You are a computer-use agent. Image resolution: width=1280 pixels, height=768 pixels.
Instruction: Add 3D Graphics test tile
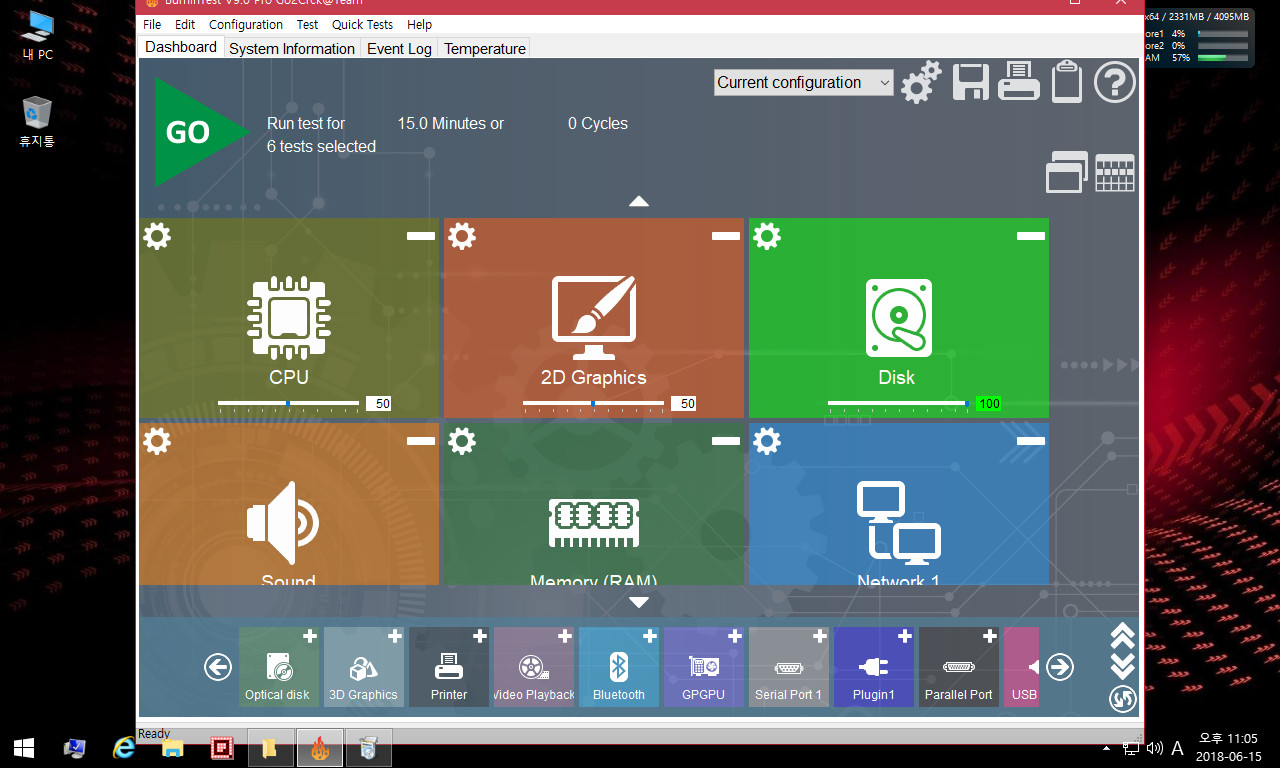(x=364, y=667)
